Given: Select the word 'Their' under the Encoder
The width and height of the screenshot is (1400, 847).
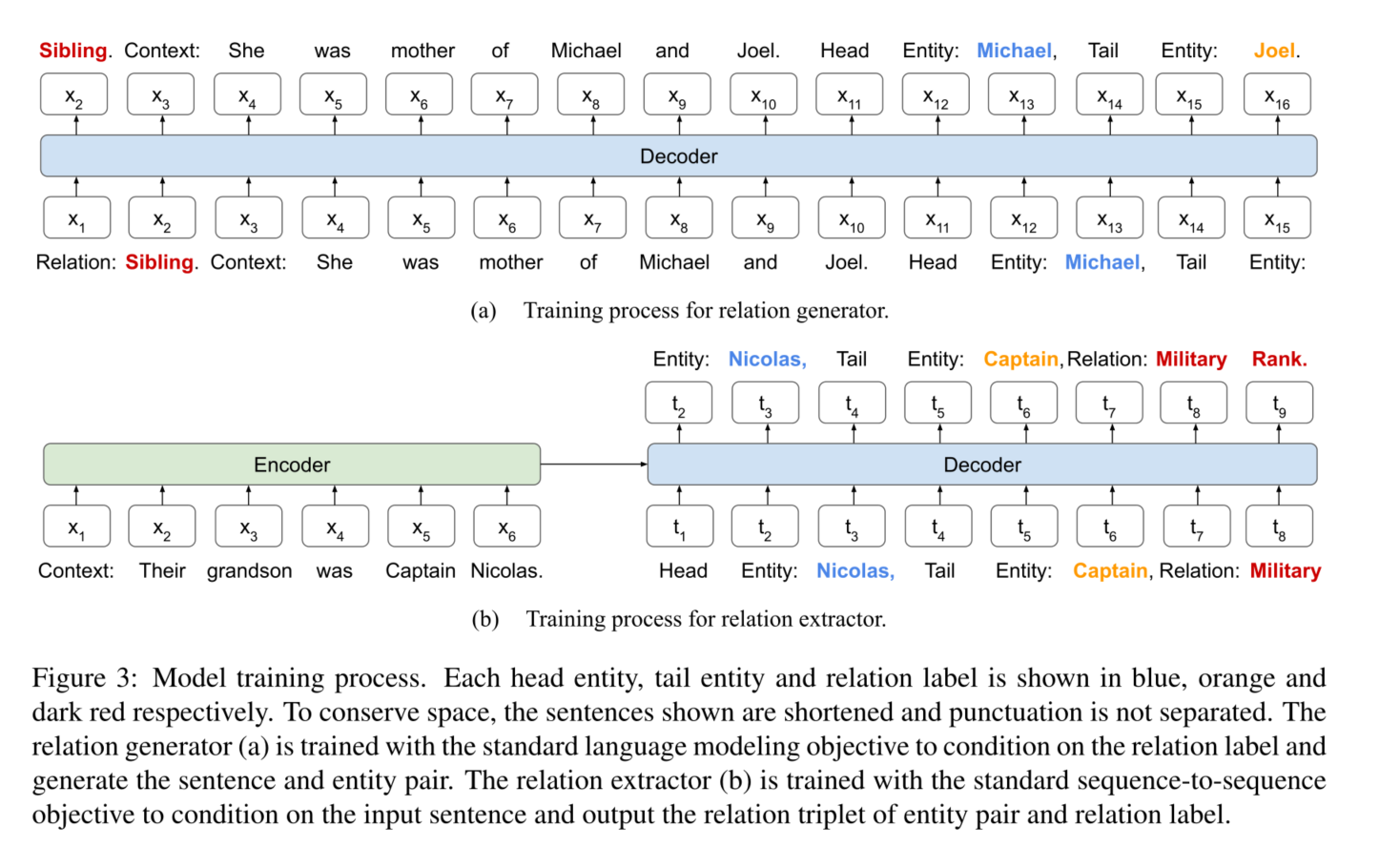Looking at the screenshot, I should (162, 571).
